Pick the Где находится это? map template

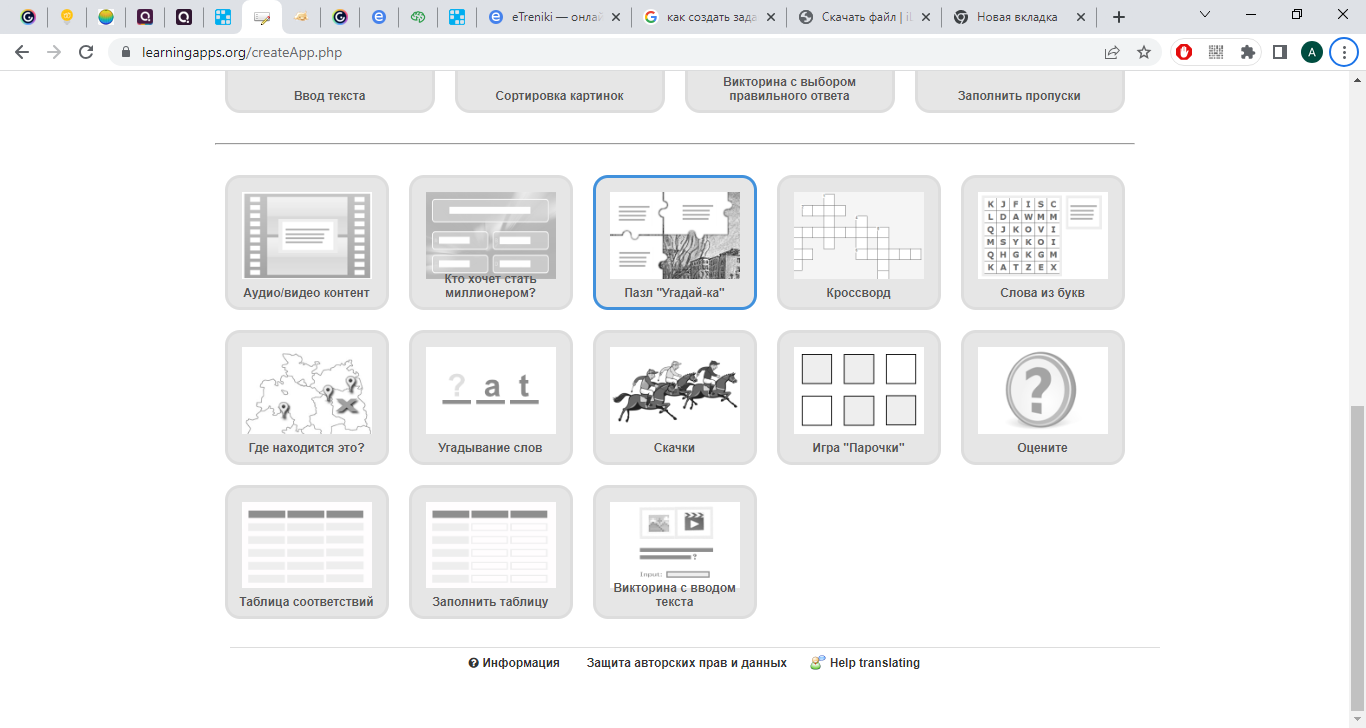tap(306, 397)
